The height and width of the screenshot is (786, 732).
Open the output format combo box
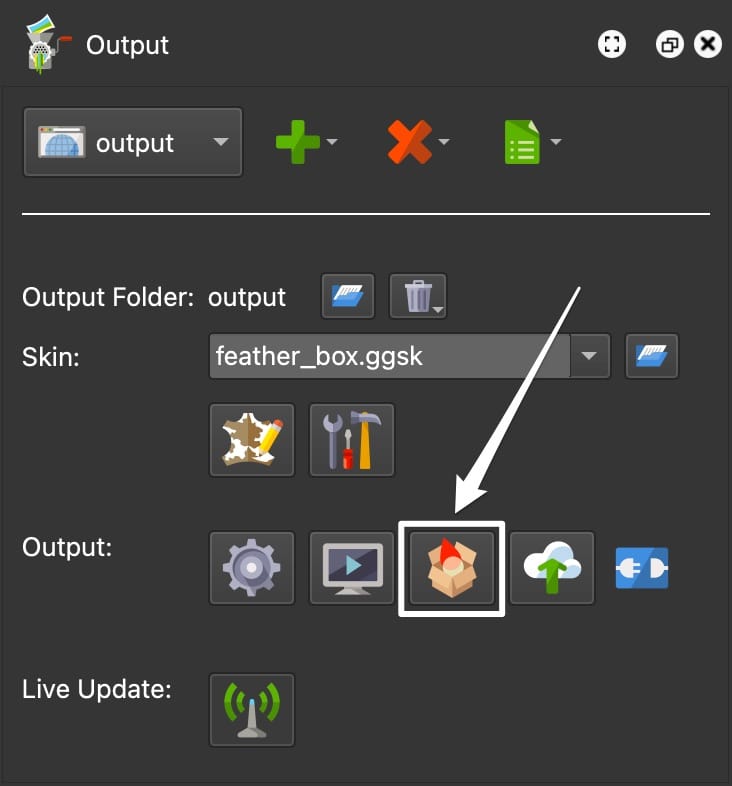[x=133, y=142]
